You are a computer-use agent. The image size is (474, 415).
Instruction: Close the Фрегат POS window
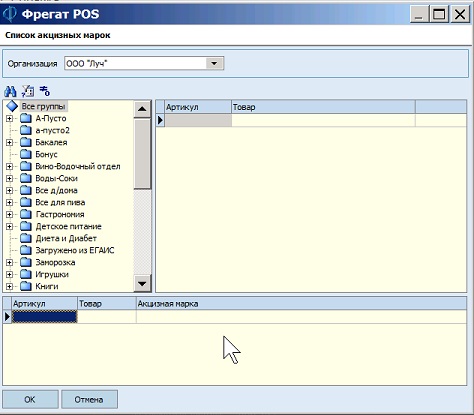click(x=460, y=14)
